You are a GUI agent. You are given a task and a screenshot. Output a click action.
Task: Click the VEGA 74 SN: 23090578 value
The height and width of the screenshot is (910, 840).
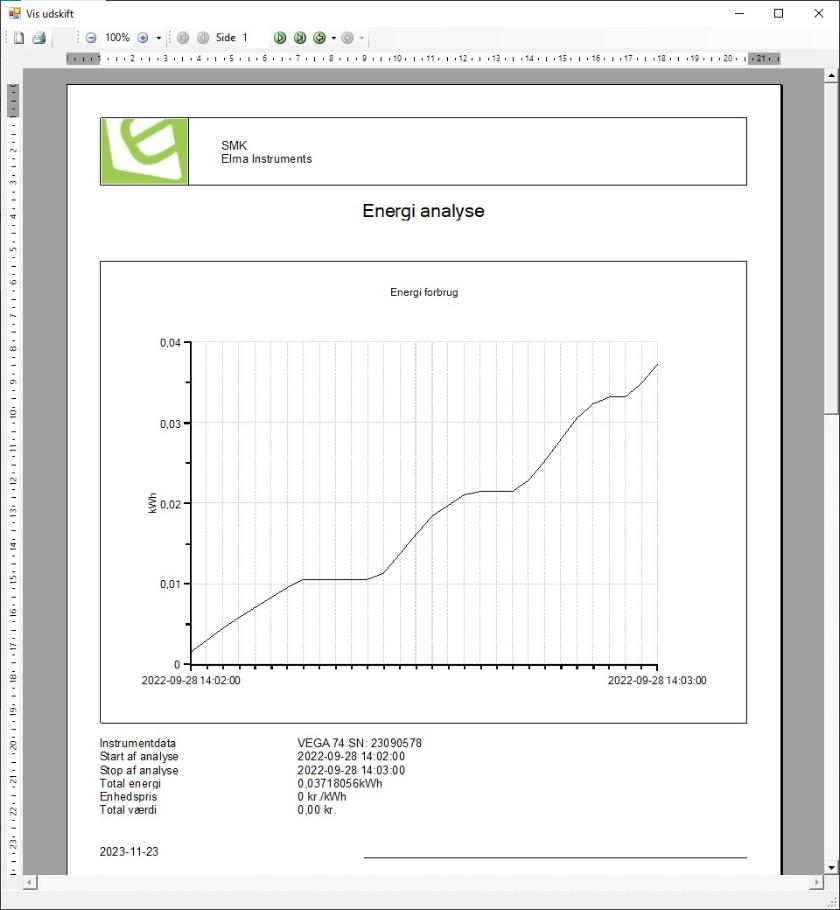(359, 743)
